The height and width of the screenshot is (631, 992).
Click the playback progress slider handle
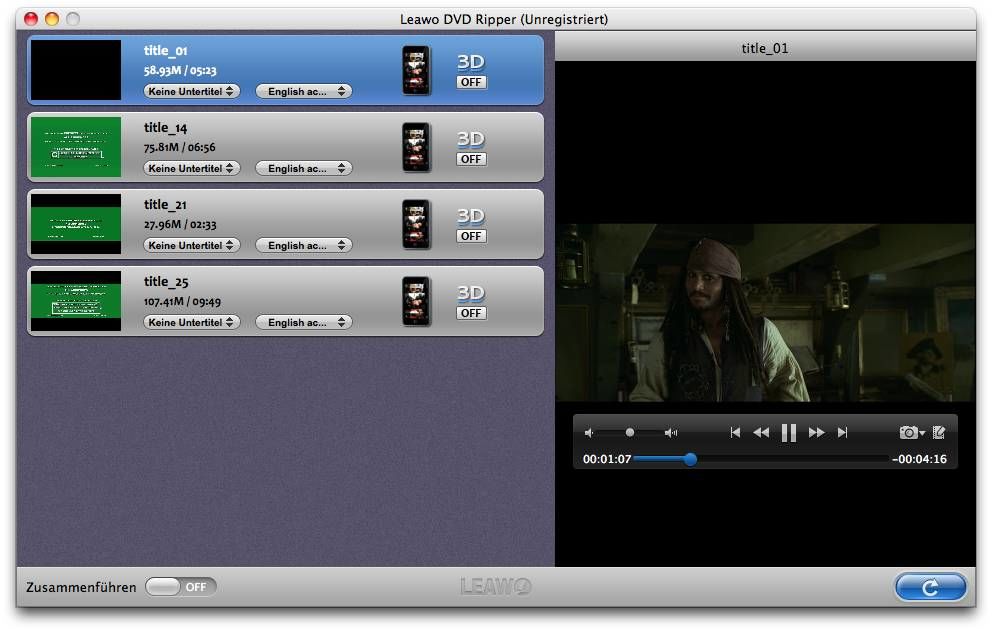(691, 459)
